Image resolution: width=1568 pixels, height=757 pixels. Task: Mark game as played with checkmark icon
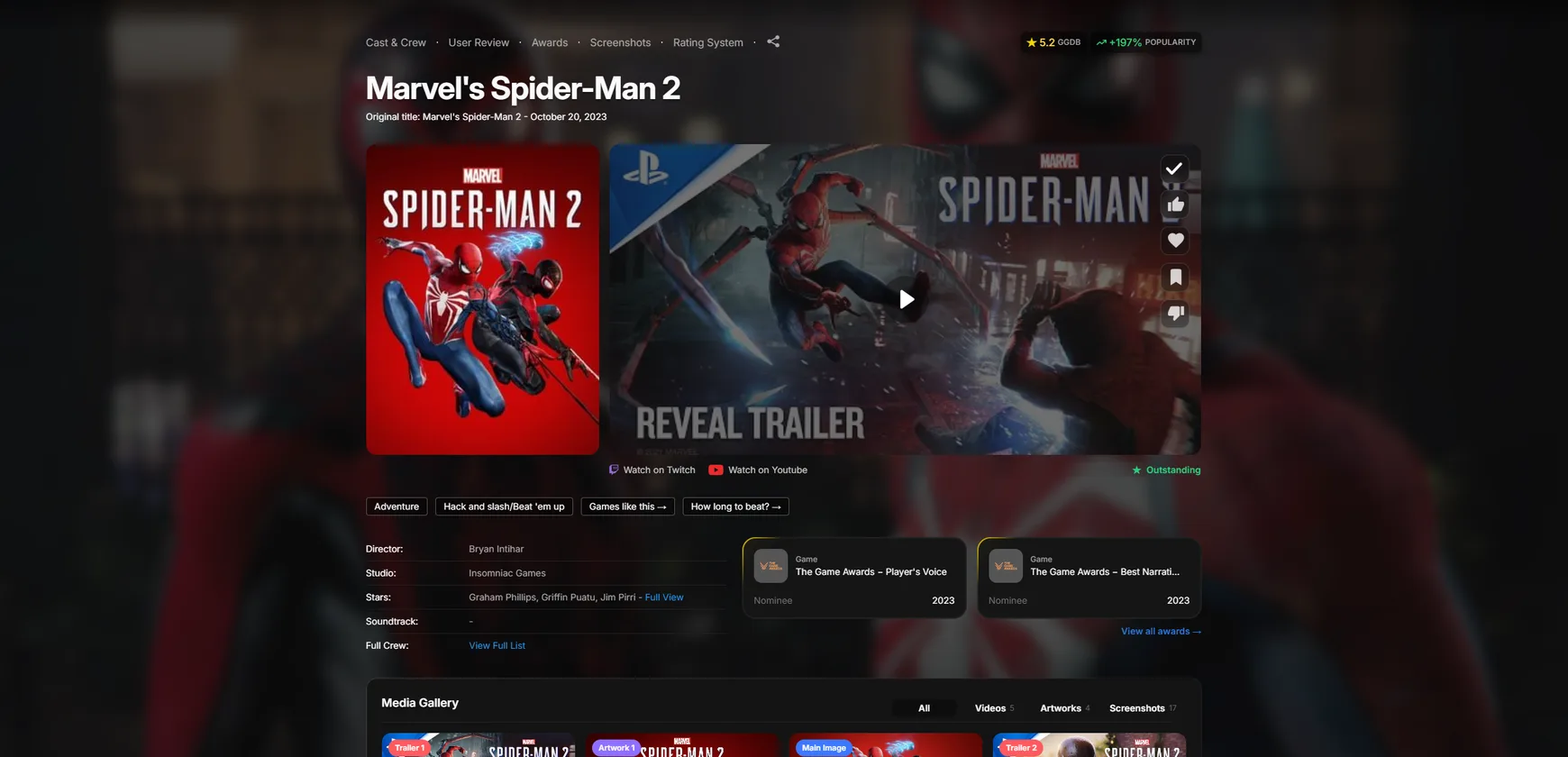[x=1174, y=169]
